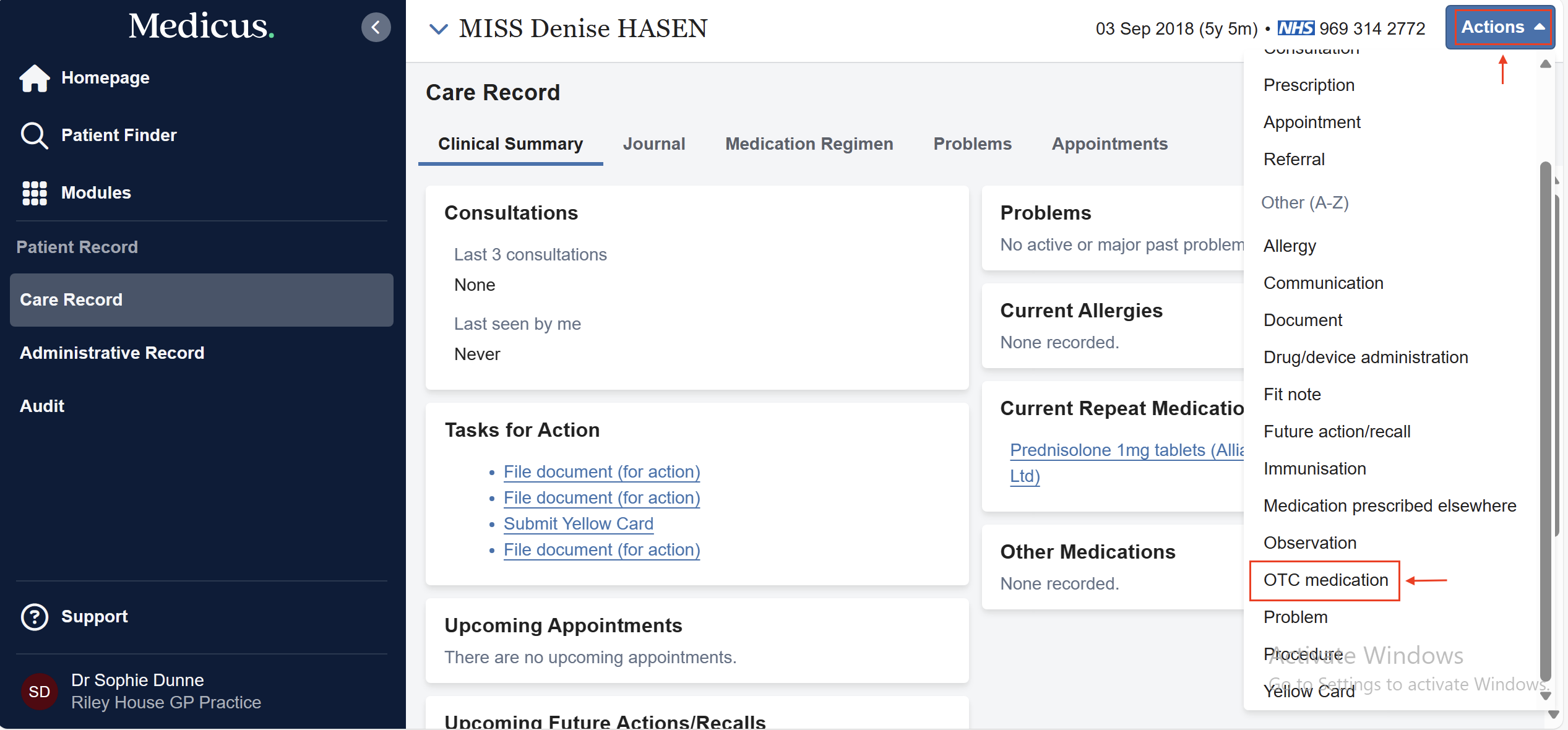Switch to the Journal tab
The image size is (1568, 730).
653,144
